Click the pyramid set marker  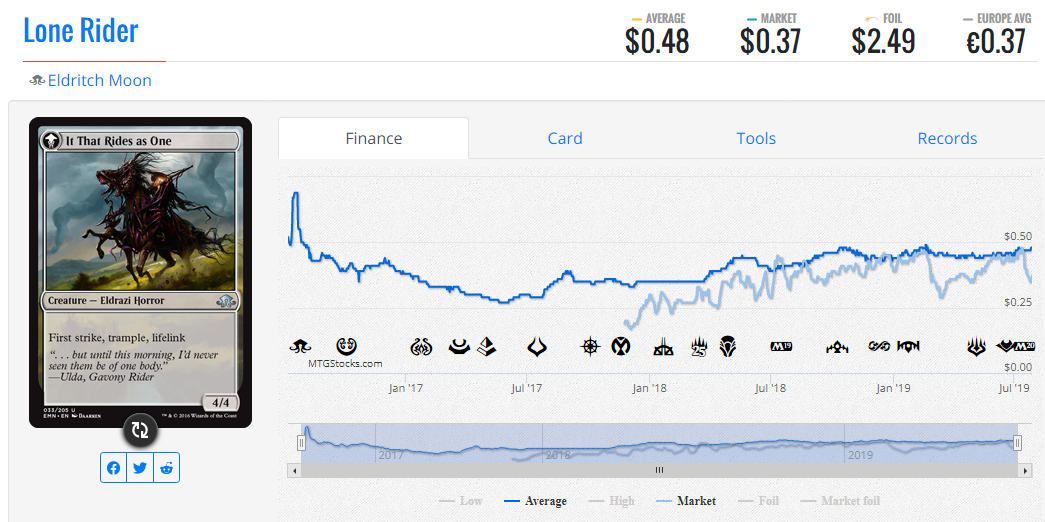pyautogui.click(x=485, y=346)
